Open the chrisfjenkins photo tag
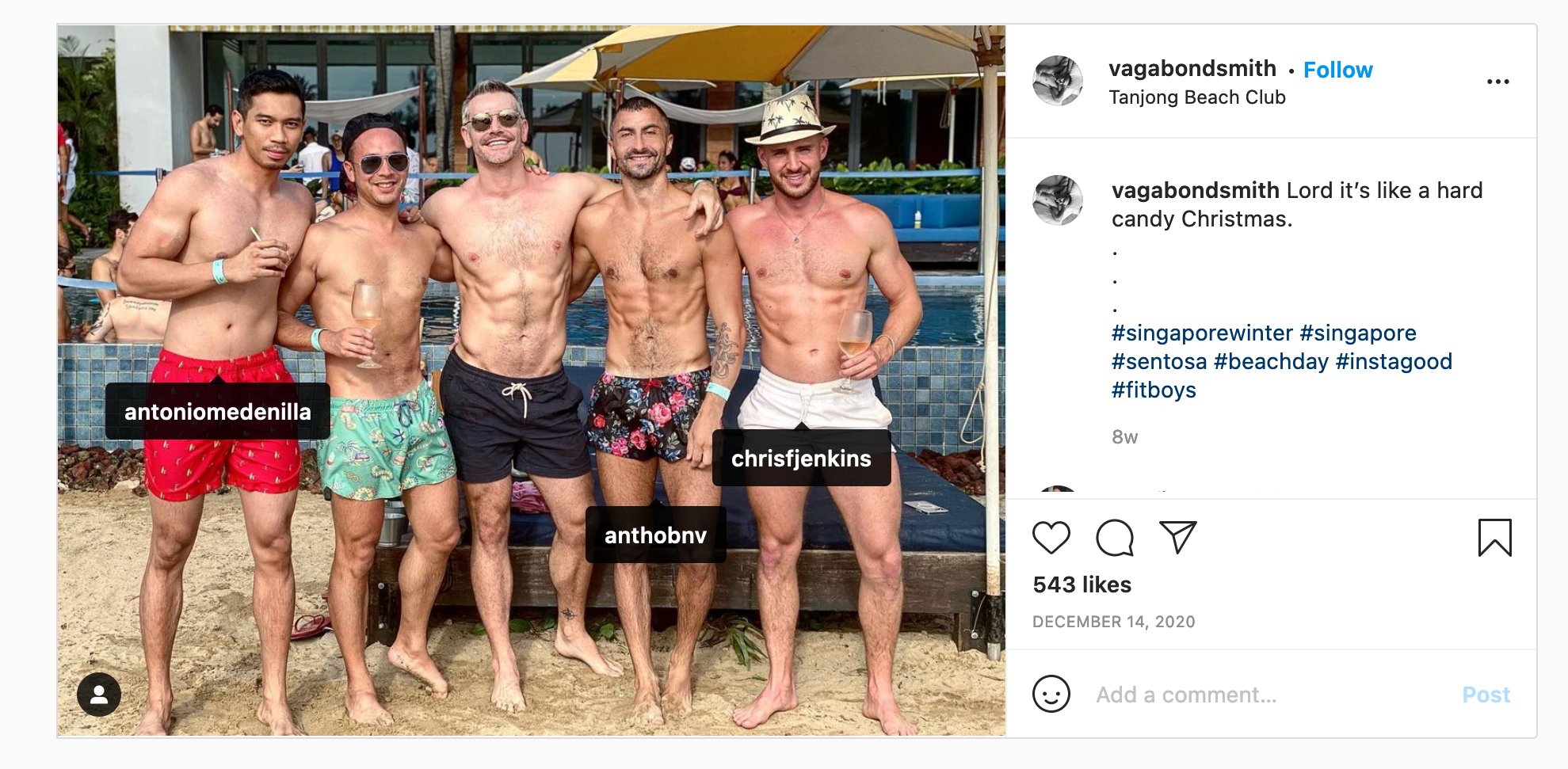 (x=801, y=459)
